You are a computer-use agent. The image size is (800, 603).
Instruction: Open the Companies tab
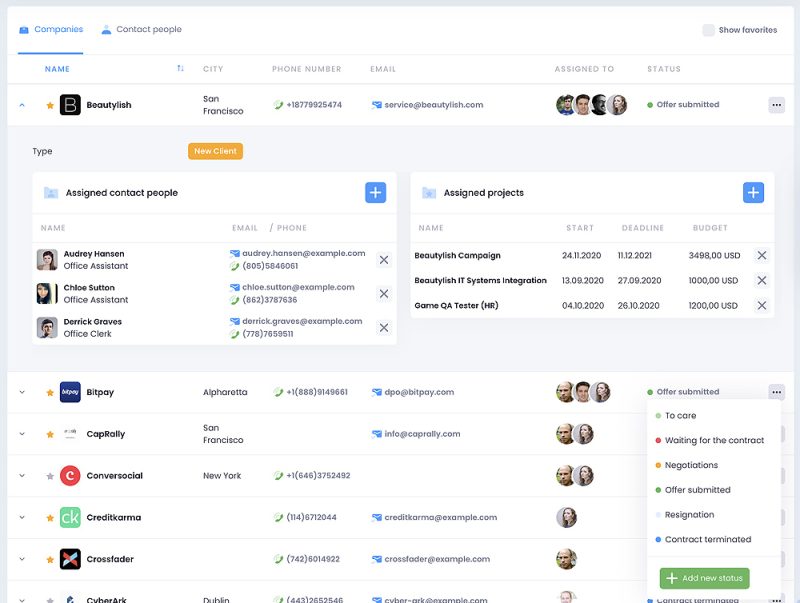tap(51, 30)
